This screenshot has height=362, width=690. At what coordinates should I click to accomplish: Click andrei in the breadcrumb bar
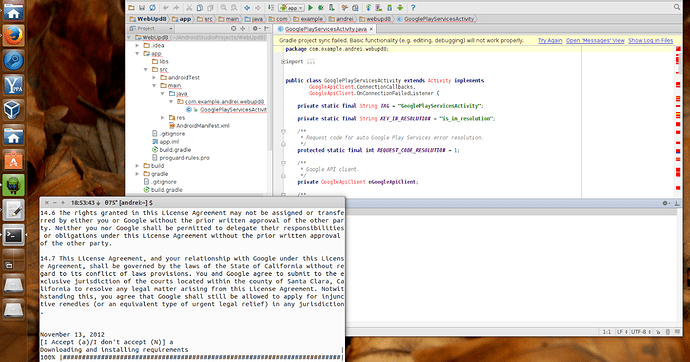point(341,19)
